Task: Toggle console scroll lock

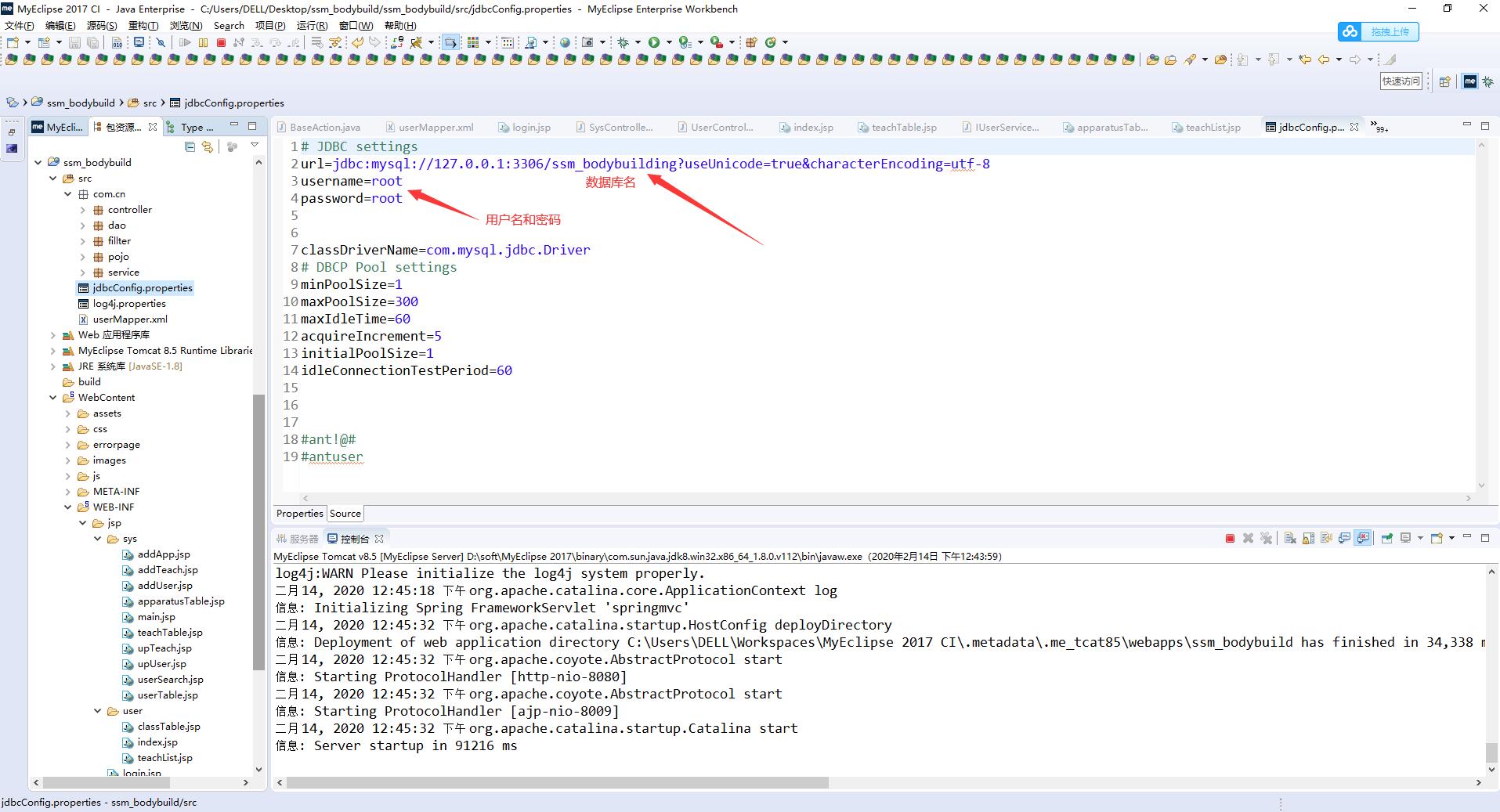Action: (1308, 538)
